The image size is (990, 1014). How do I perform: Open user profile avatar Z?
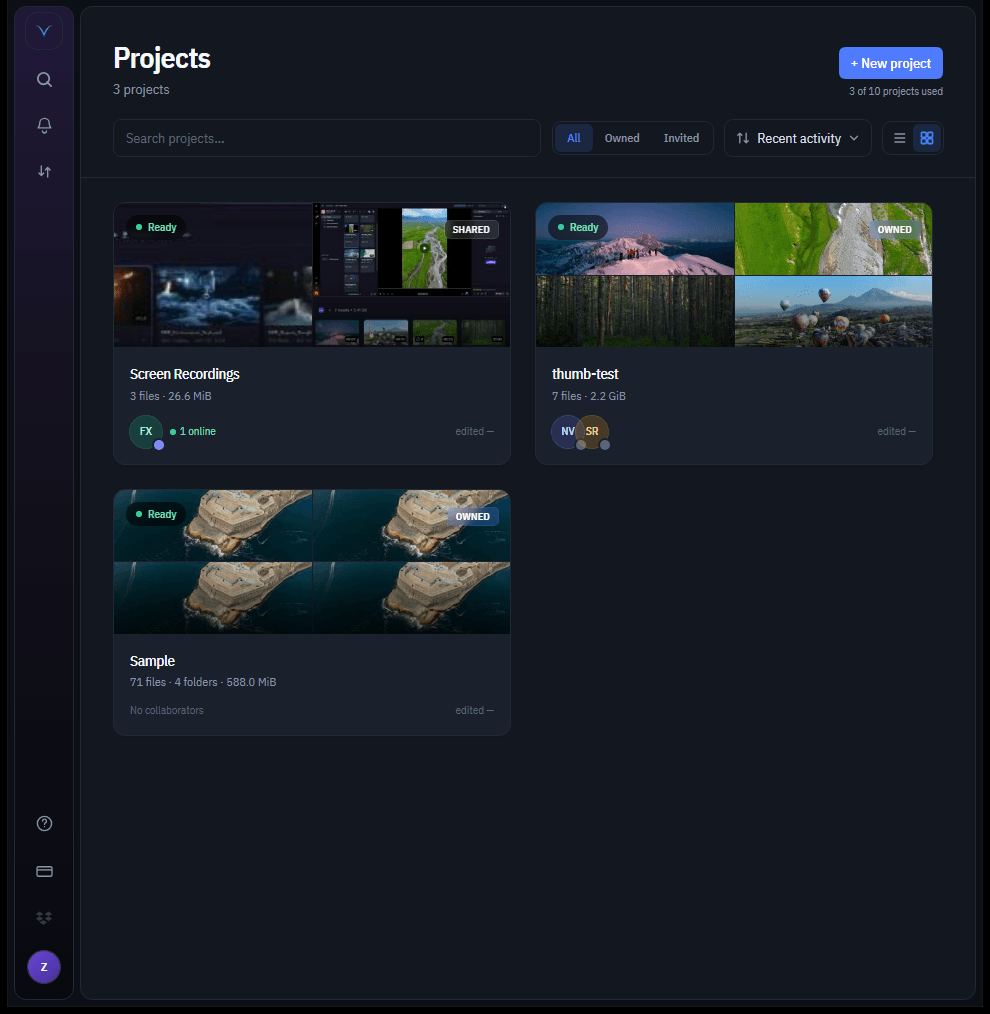44,967
